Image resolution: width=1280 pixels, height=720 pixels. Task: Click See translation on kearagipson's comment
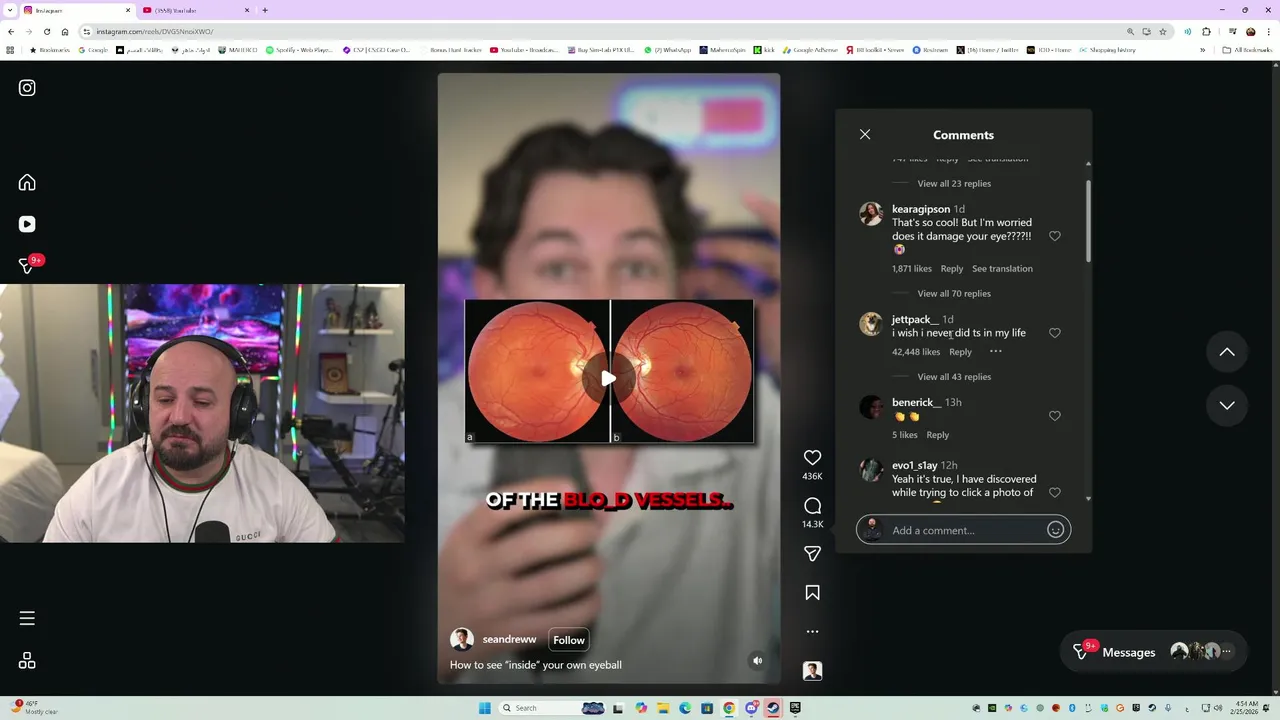click(x=1002, y=269)
